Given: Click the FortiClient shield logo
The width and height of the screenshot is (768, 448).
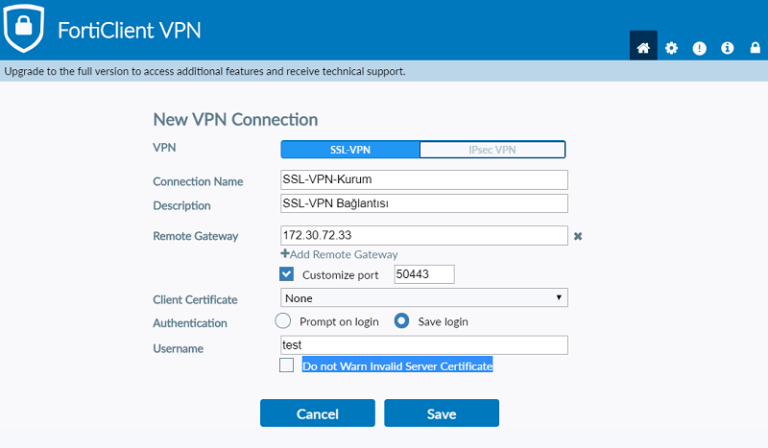Looking at the screenshot, I should coord(23,27).
